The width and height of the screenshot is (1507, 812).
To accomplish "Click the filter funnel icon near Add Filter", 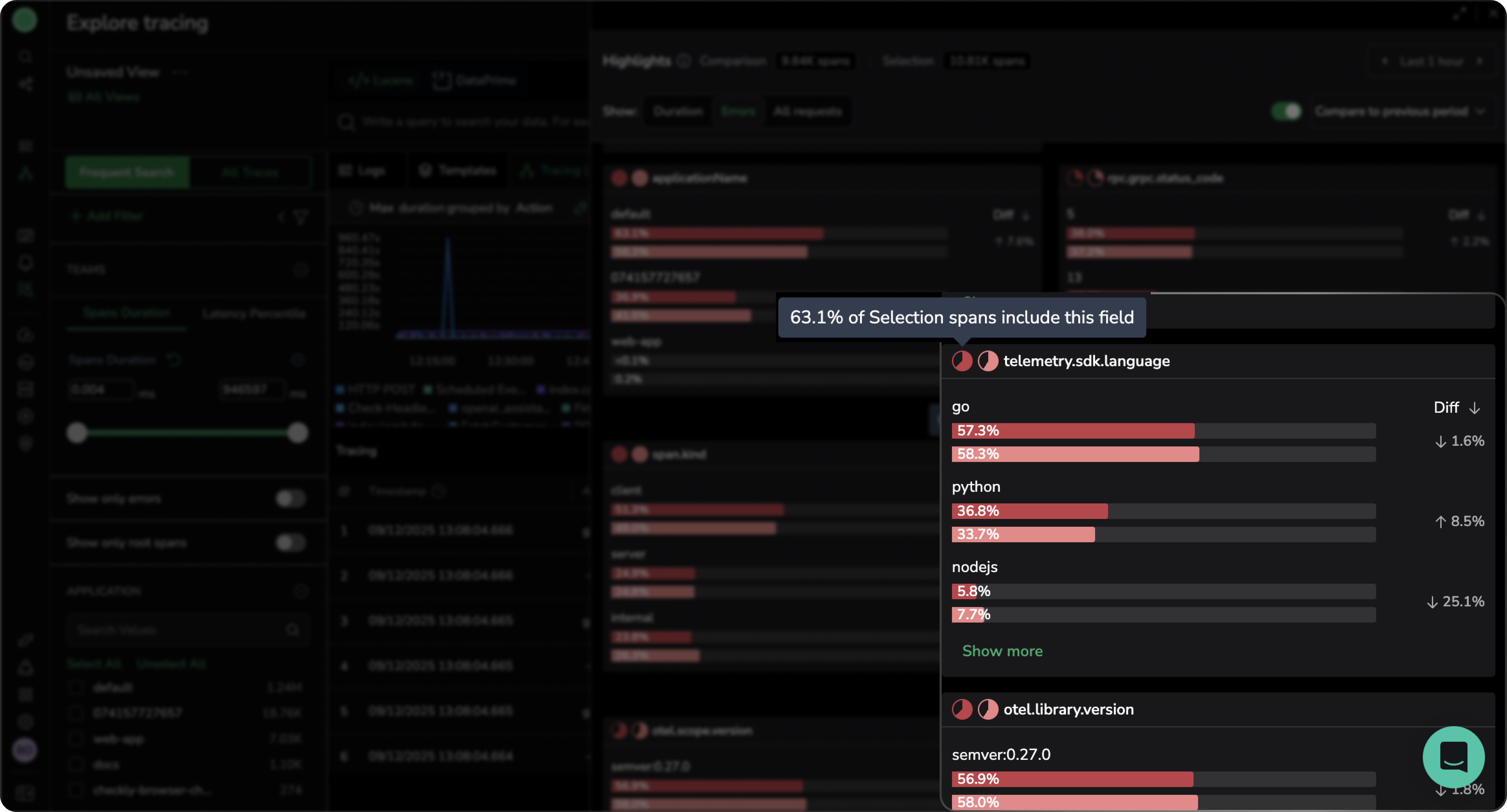I will (x=301, y=217).
